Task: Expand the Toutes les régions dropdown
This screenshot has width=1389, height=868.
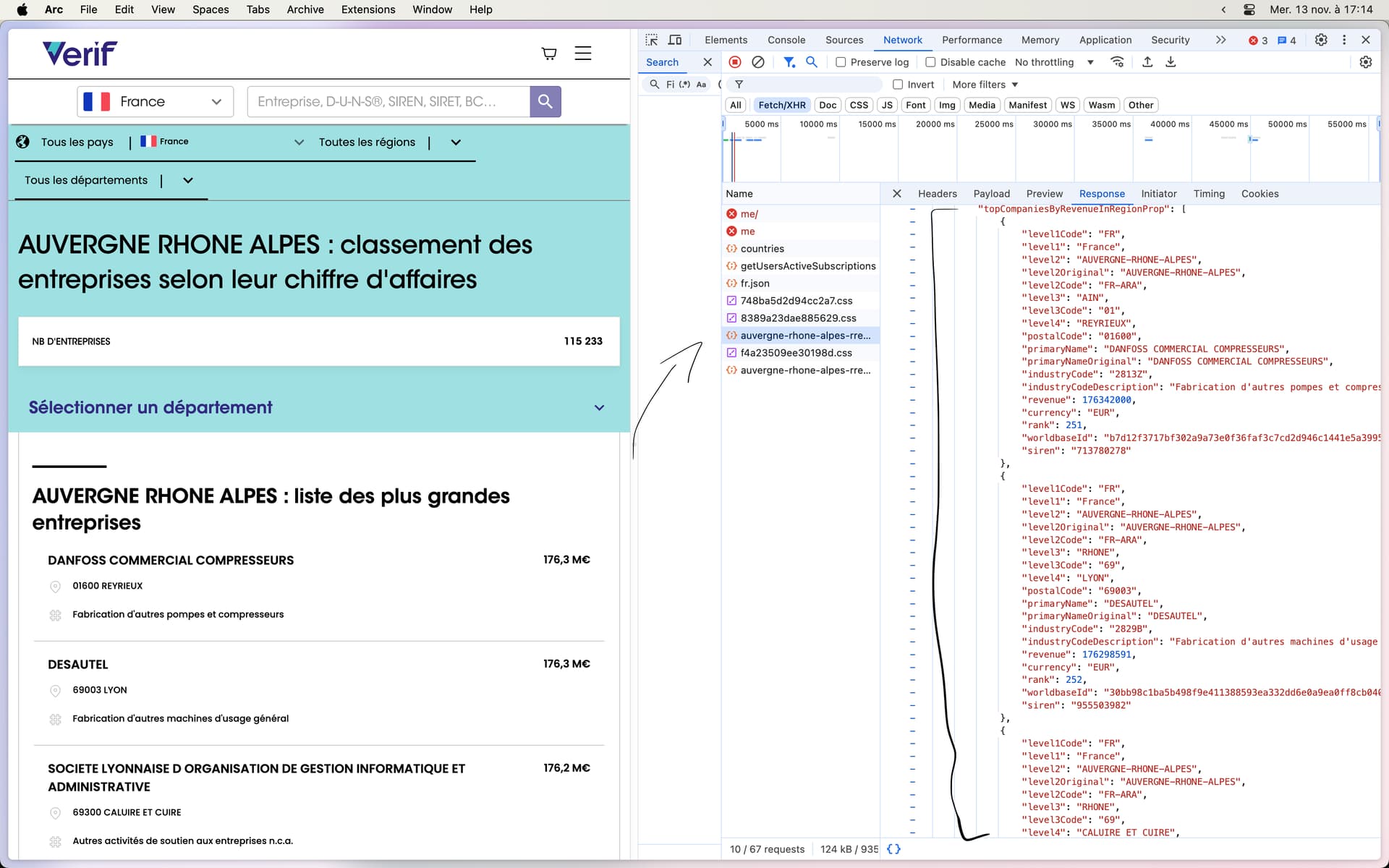Action: click(x=456, y=142)
